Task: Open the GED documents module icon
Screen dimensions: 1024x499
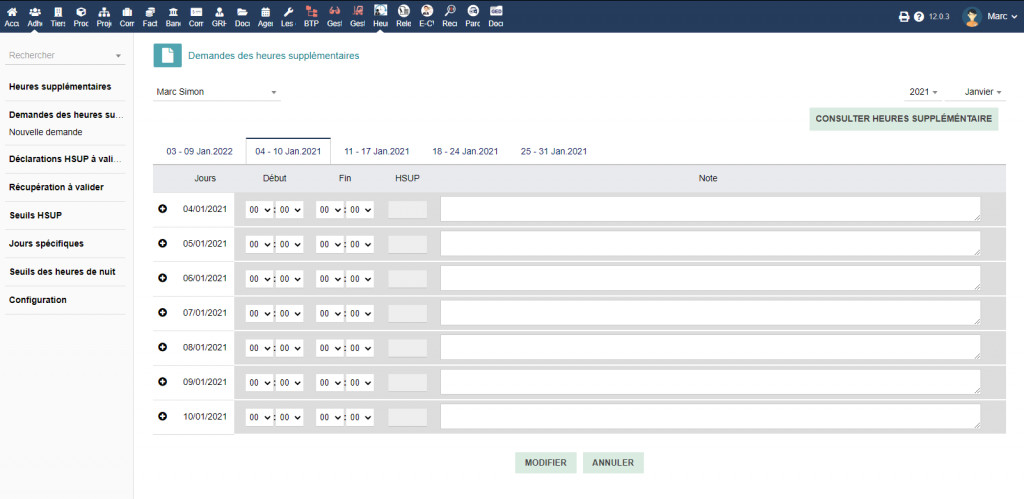Action: tap(496, 11)
